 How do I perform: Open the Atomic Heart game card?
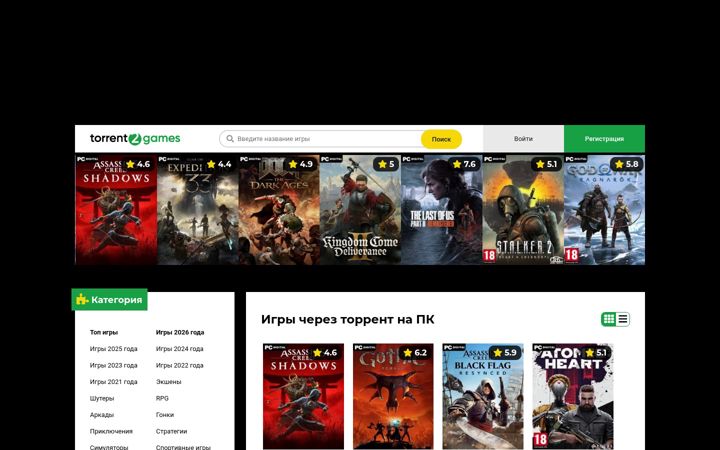point(573,396)
